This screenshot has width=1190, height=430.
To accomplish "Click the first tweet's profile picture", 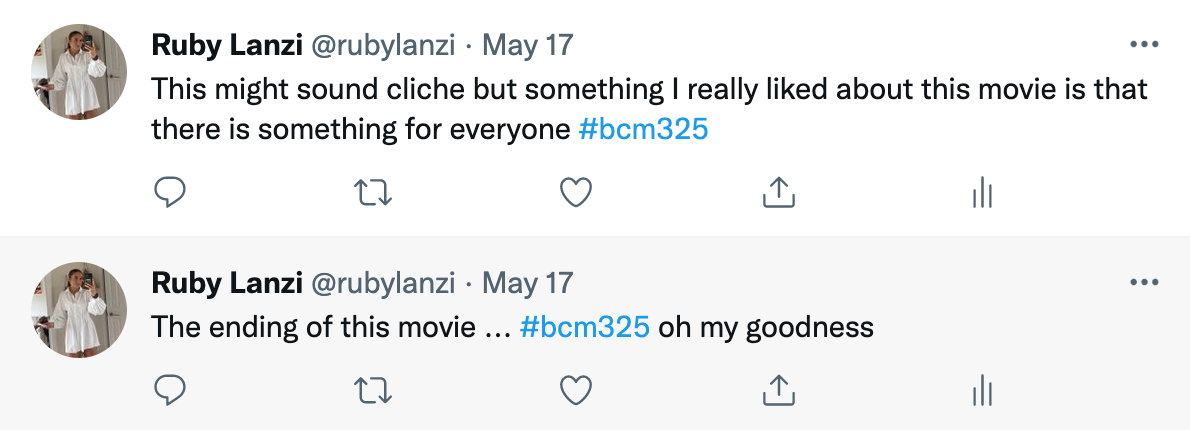I will (x=80, y=72).
